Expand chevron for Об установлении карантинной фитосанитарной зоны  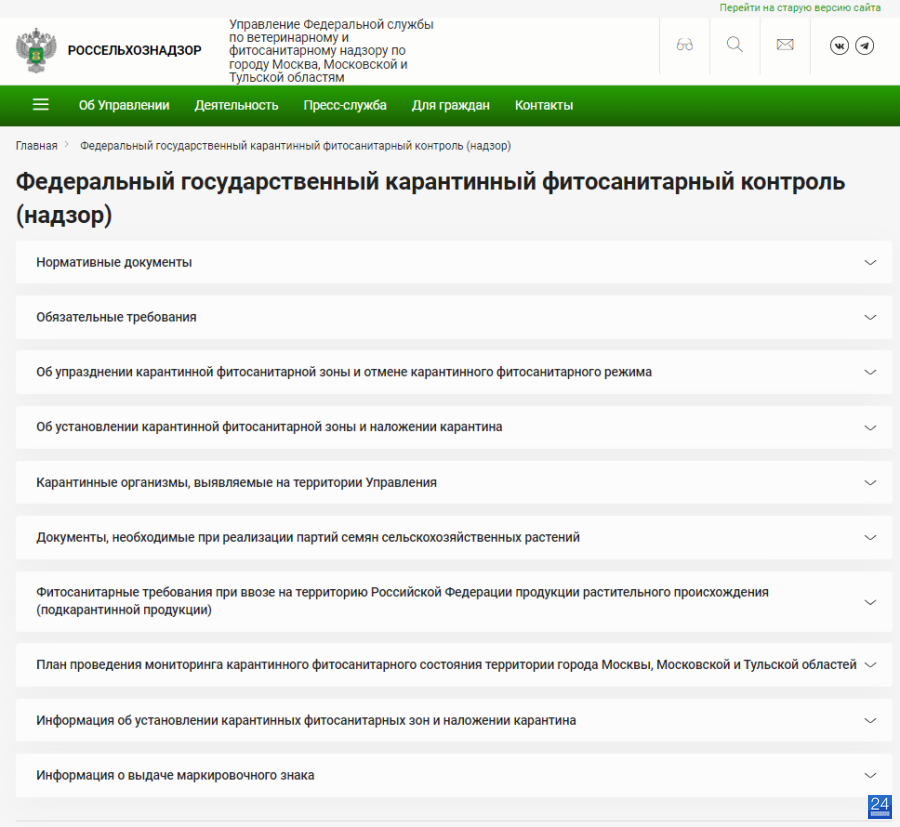(870, 428)
